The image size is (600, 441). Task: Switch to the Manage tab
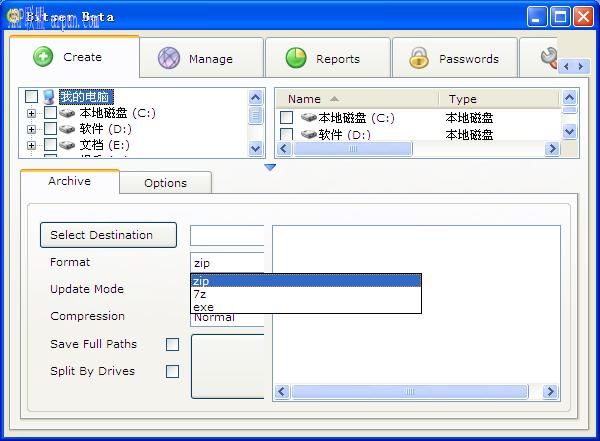click(202, 58)
